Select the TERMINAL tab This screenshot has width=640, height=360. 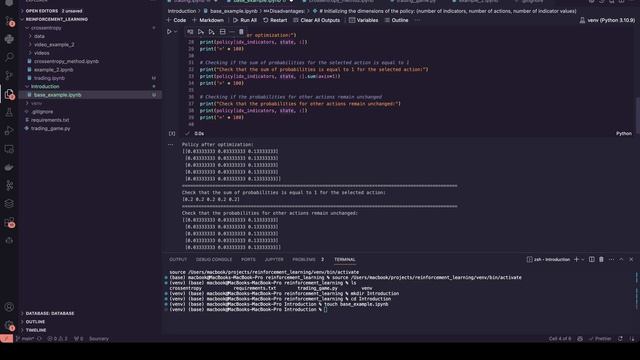point(345,259)
